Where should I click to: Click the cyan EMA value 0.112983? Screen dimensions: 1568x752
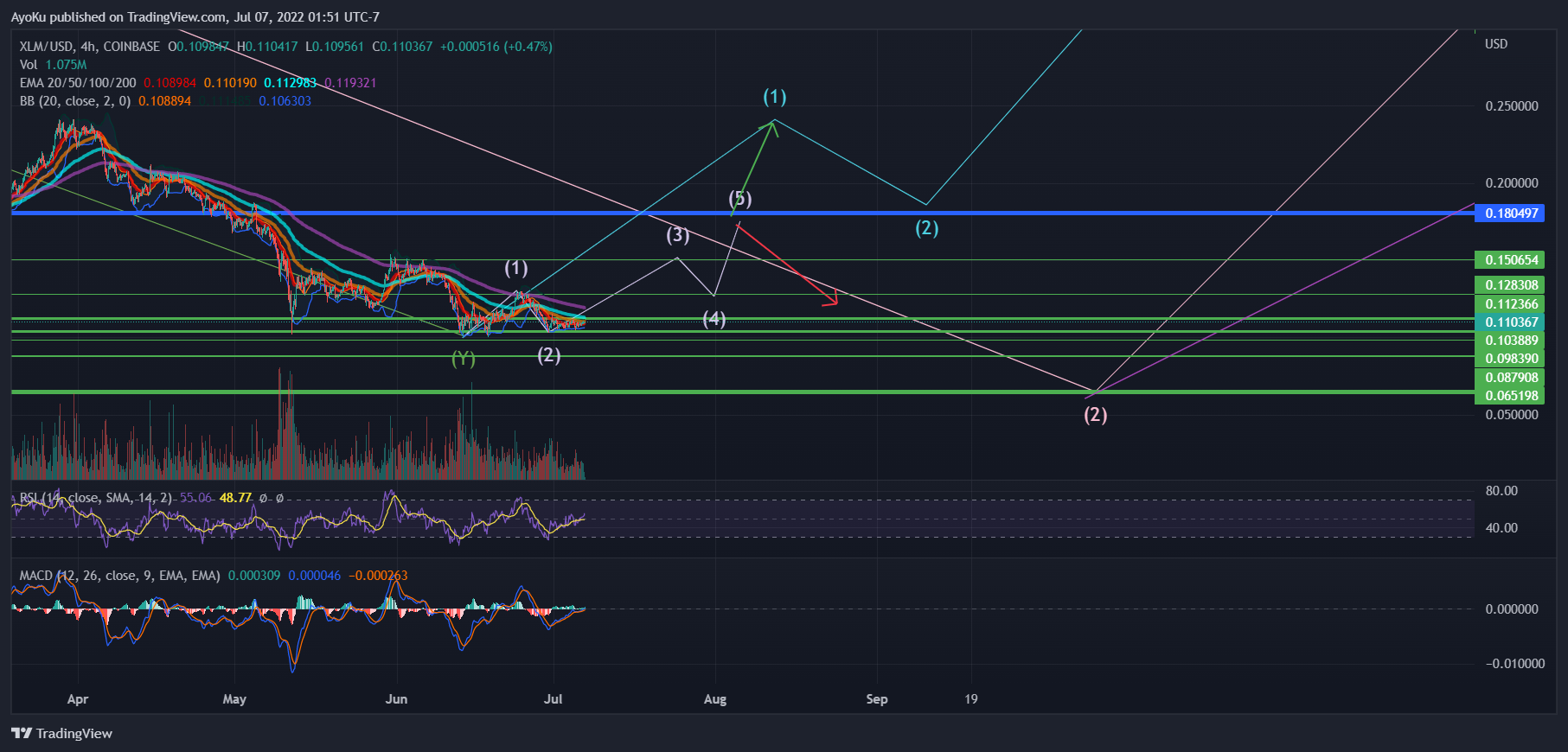tap(290, 83)
